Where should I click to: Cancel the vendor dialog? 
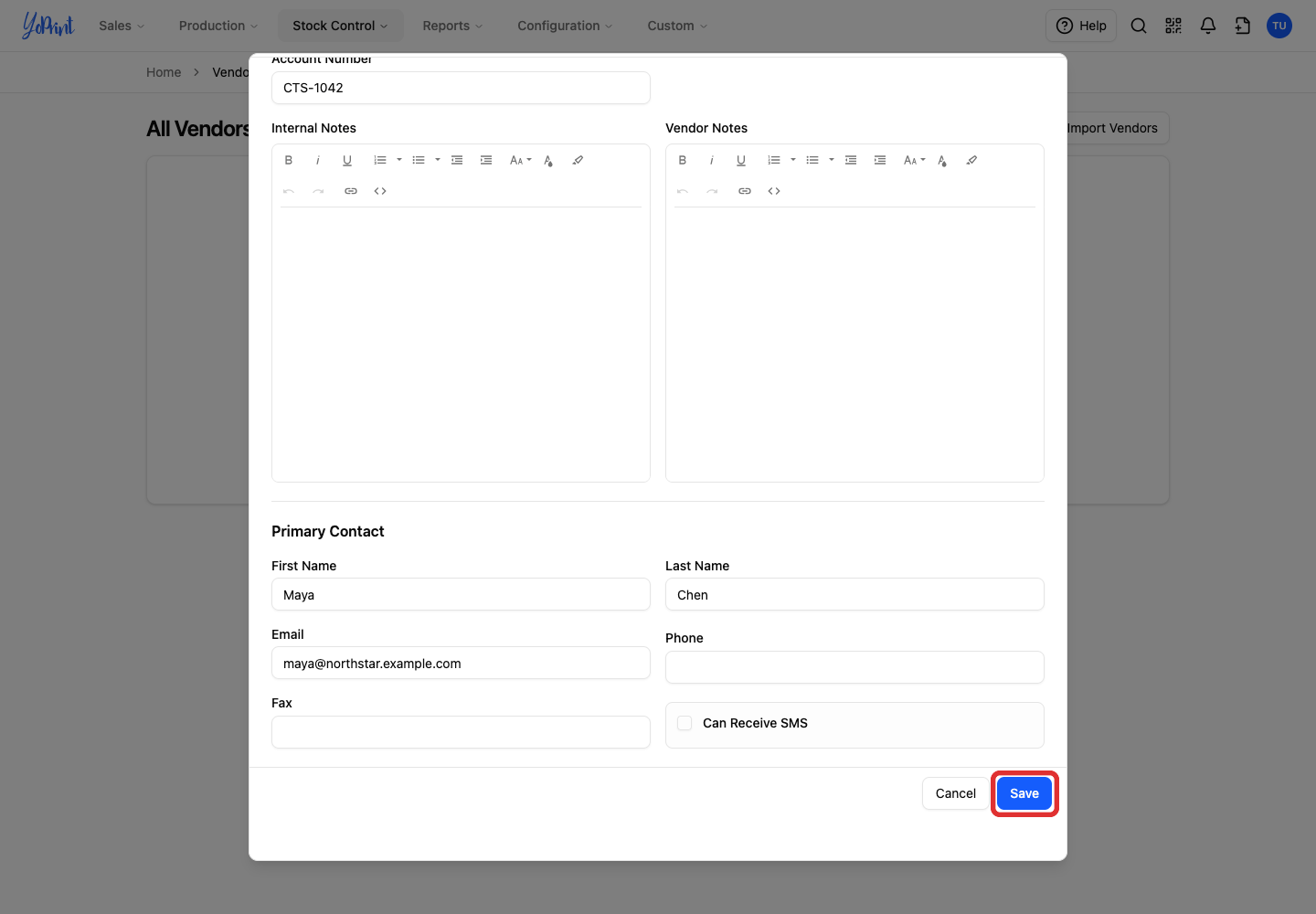coord(956,793)
